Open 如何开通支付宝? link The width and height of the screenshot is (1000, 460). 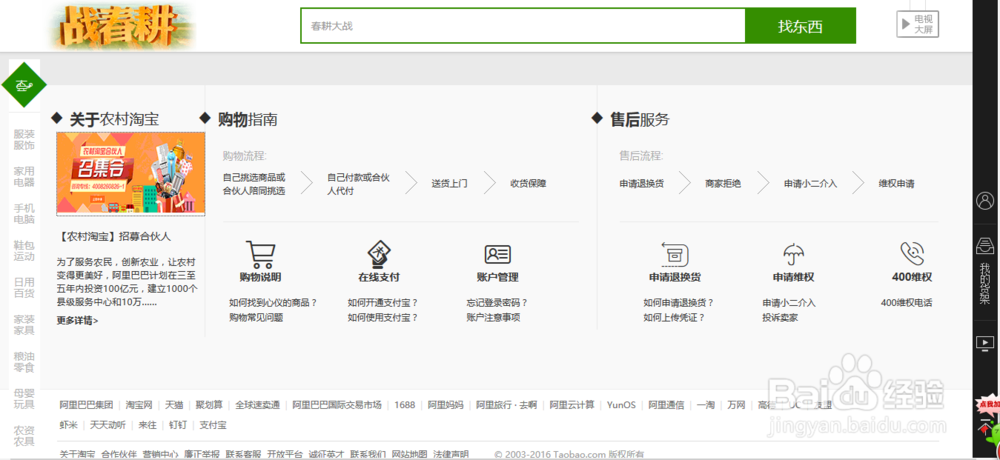tap(383, 302)
